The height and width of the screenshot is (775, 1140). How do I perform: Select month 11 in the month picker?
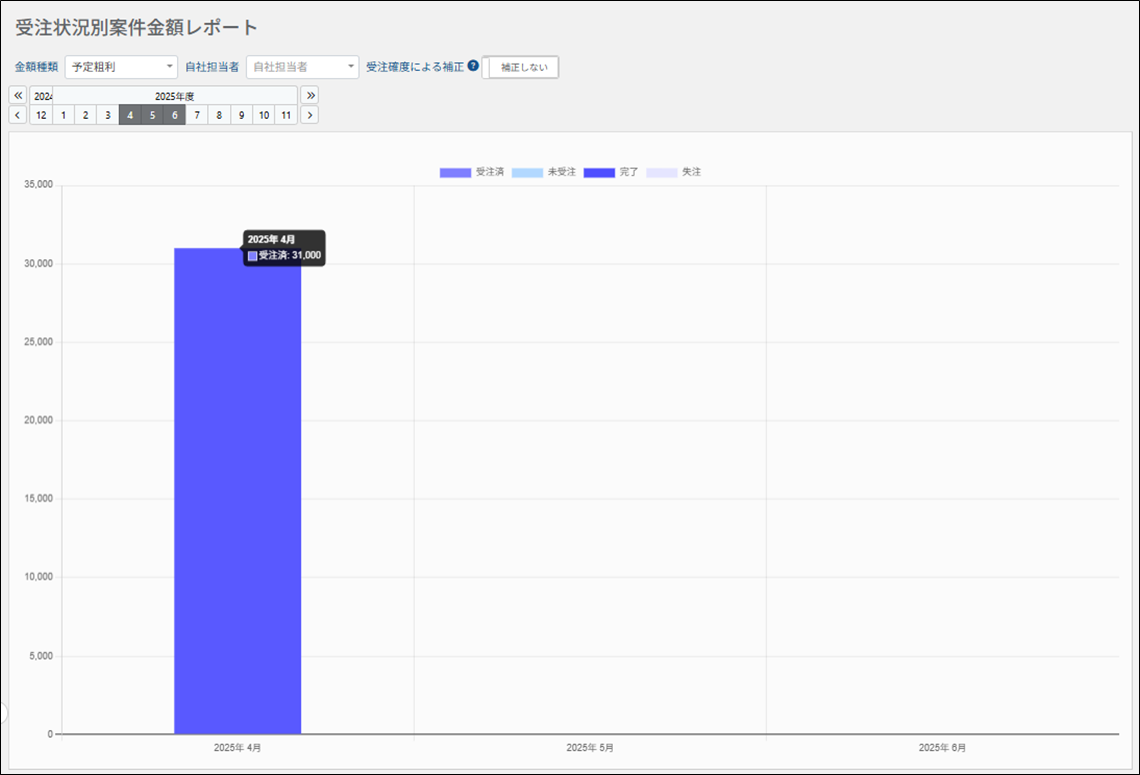[x=286, y=115]
